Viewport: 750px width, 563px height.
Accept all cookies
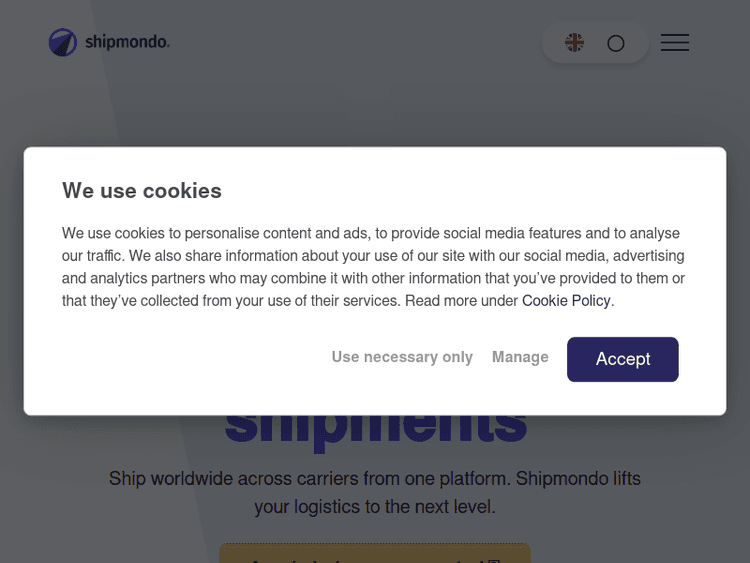click(x=622, y=359)
